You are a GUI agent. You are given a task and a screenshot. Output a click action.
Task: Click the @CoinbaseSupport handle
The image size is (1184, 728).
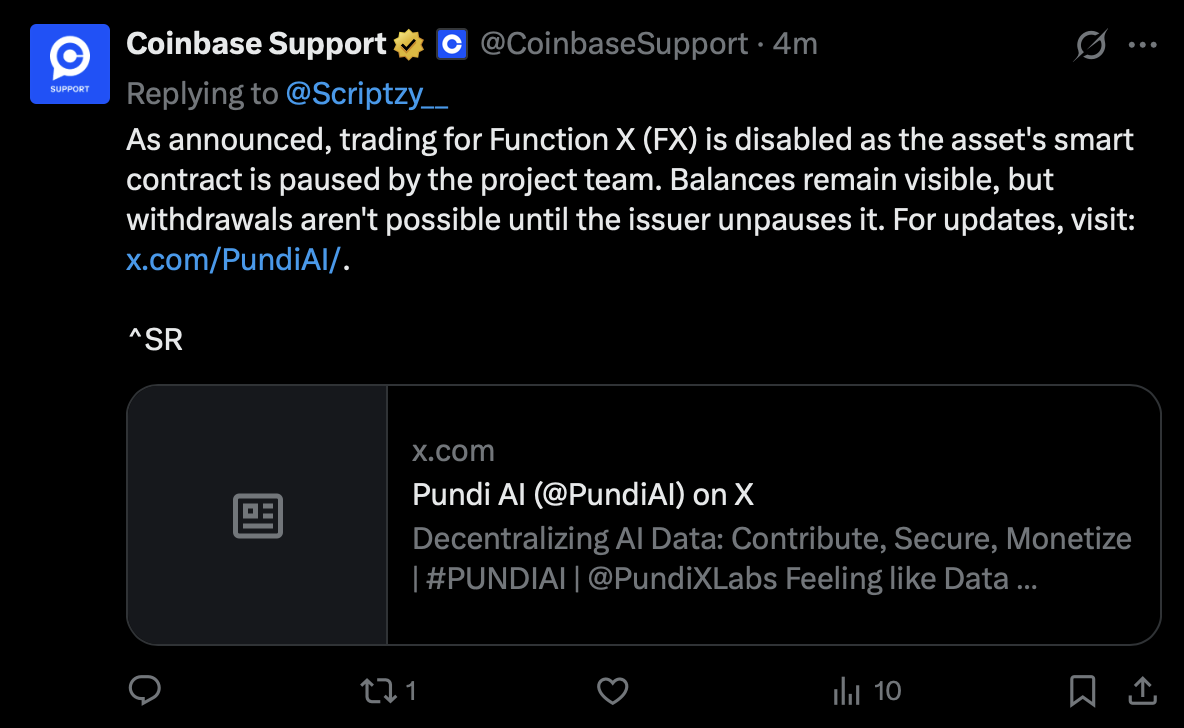pyautogui.click(x=614, y=44)
